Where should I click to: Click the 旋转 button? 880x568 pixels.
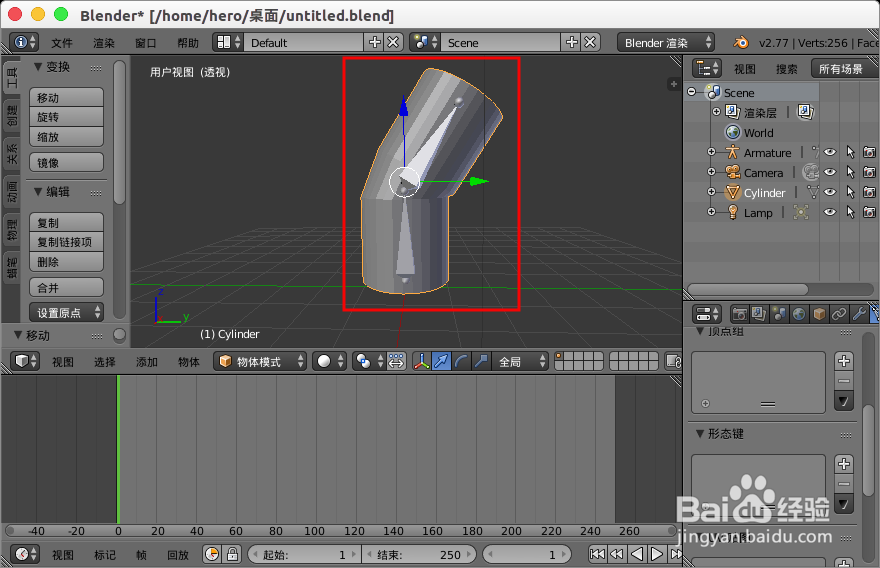[x=66, y=117]
